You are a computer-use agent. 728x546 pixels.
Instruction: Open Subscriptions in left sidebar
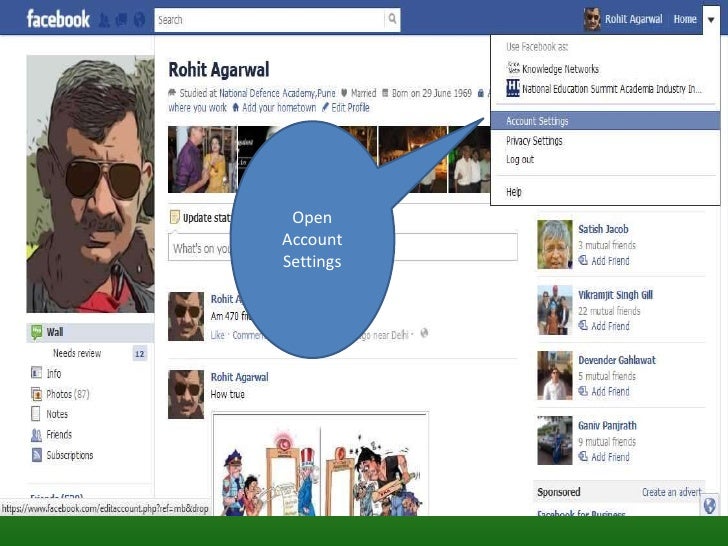(x=70, y=455)
